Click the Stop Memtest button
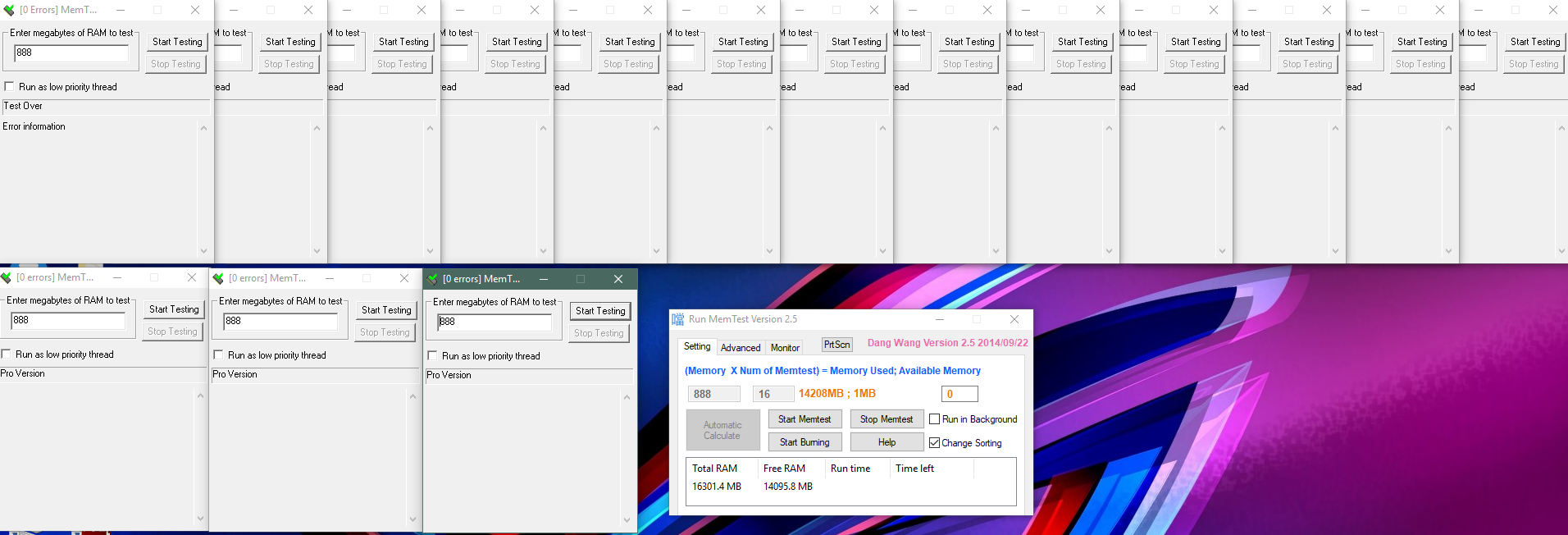The image size is (1568, 535). point(887,419)
